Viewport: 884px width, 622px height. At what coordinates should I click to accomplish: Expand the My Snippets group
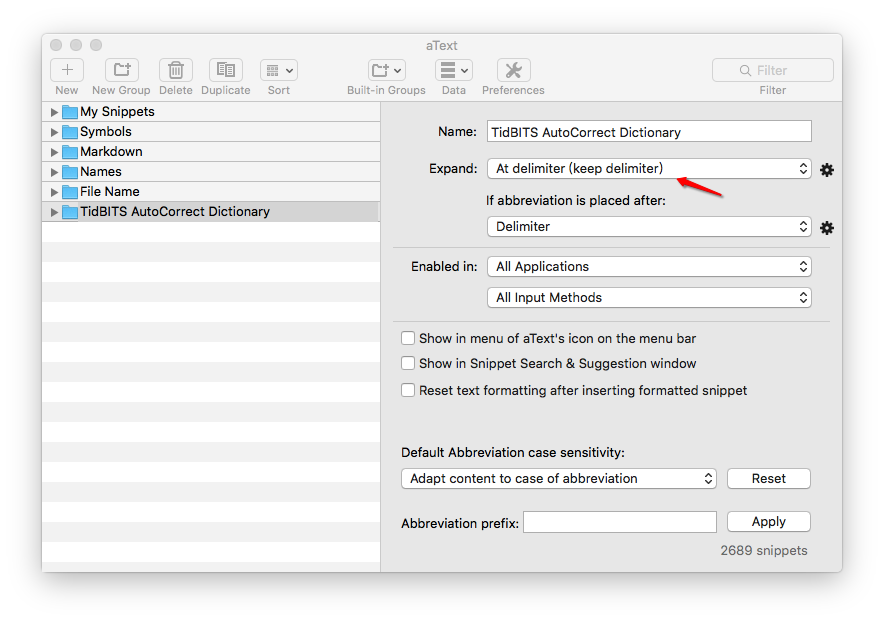(x=54, y=112)
